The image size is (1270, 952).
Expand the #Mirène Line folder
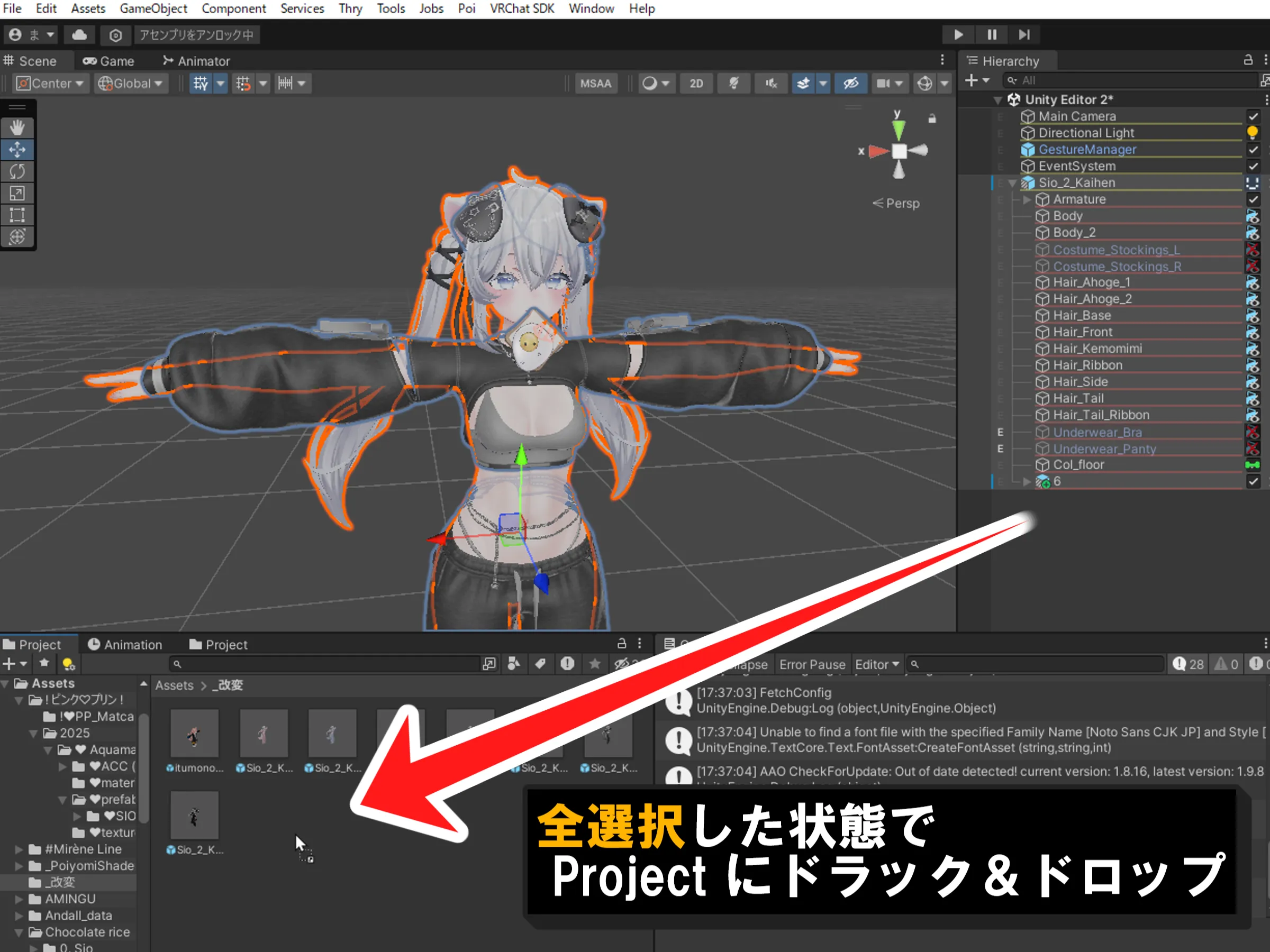coord(19,849)
